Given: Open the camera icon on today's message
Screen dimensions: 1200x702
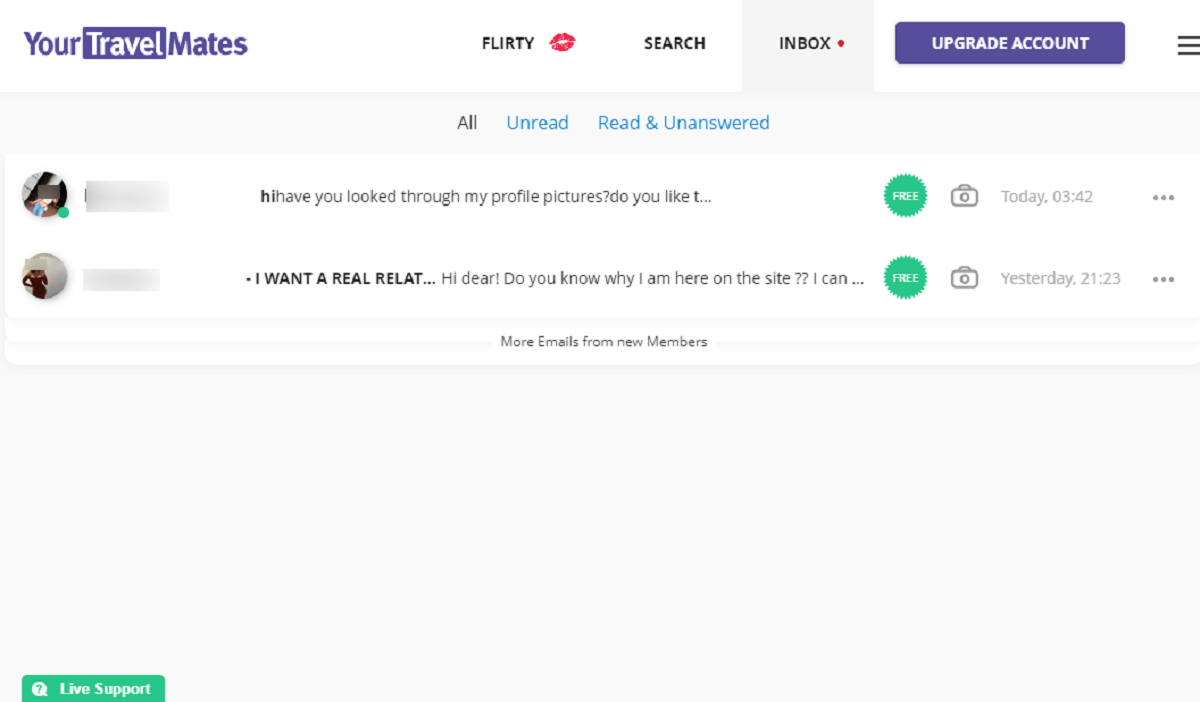Looking at the screenshot, I should point(964,196).
